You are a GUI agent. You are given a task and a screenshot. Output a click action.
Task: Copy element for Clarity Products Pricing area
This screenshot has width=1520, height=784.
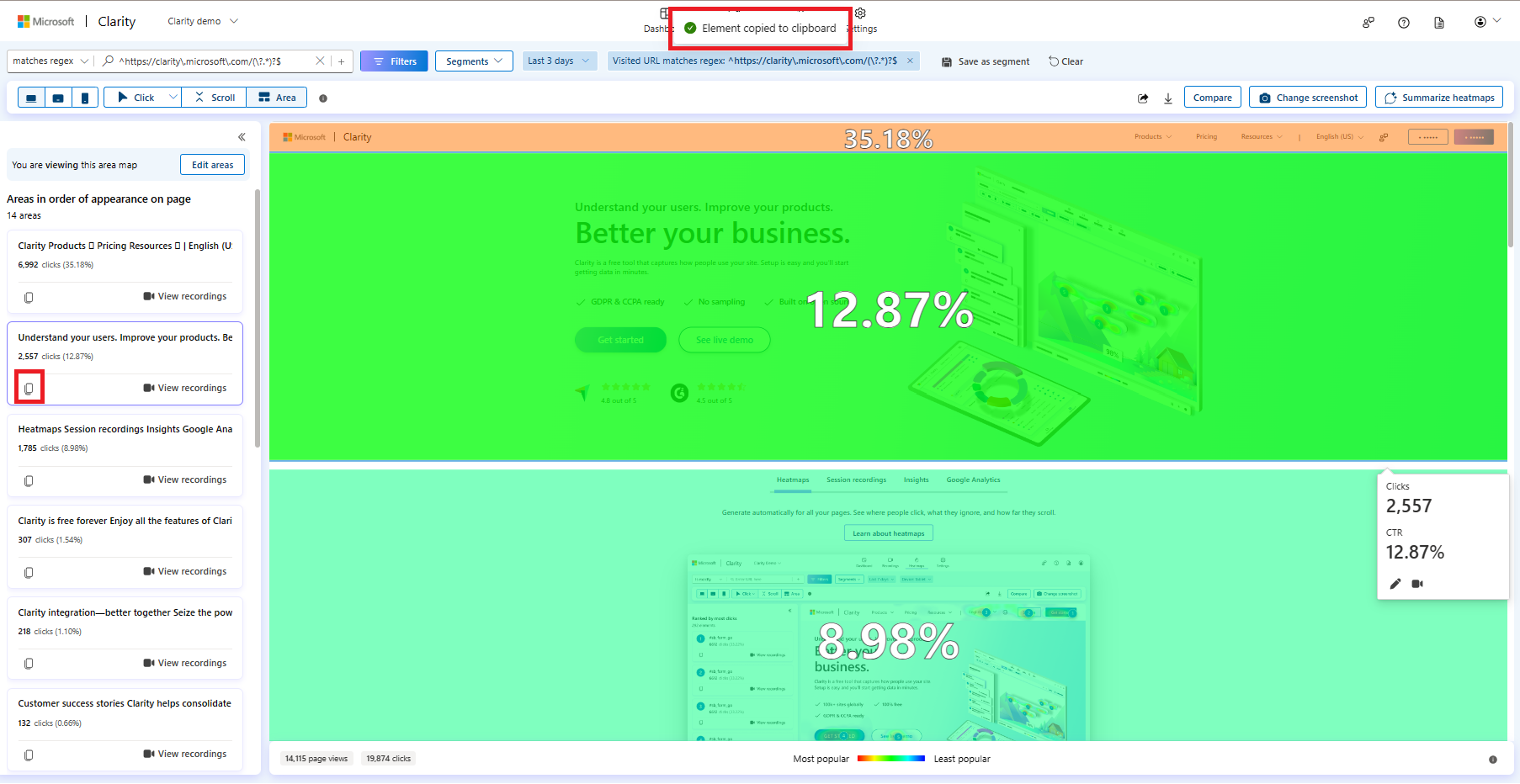pyautogui.click(x=29, y=297)
